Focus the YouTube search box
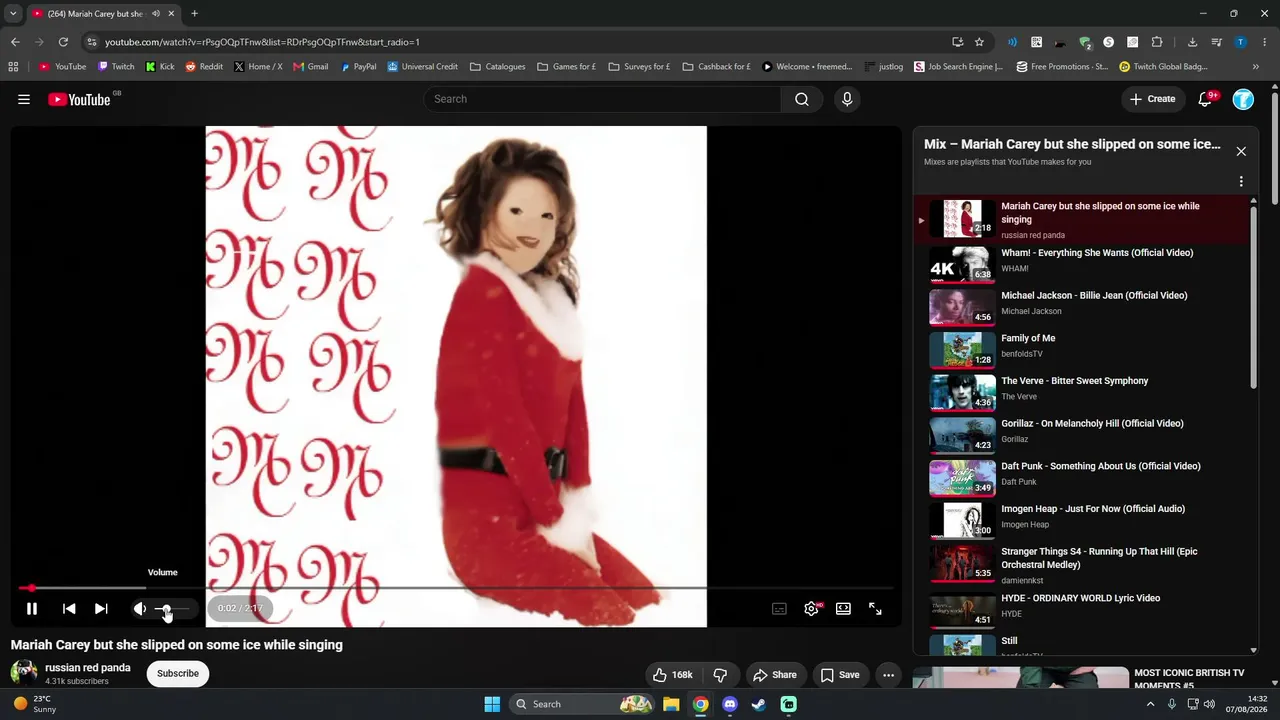This screenshot has width=1280, height=720. [602, 99]
